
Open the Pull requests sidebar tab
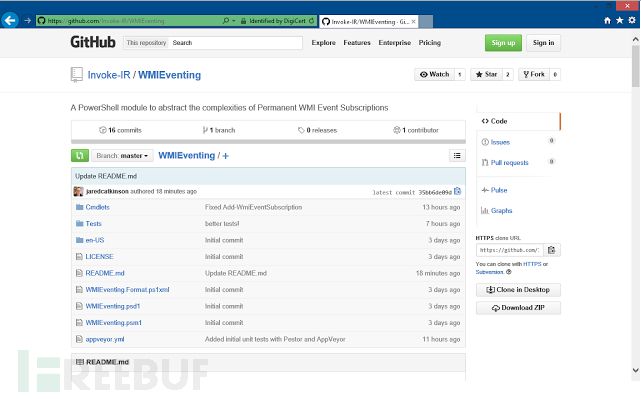[x=509, y=163]
